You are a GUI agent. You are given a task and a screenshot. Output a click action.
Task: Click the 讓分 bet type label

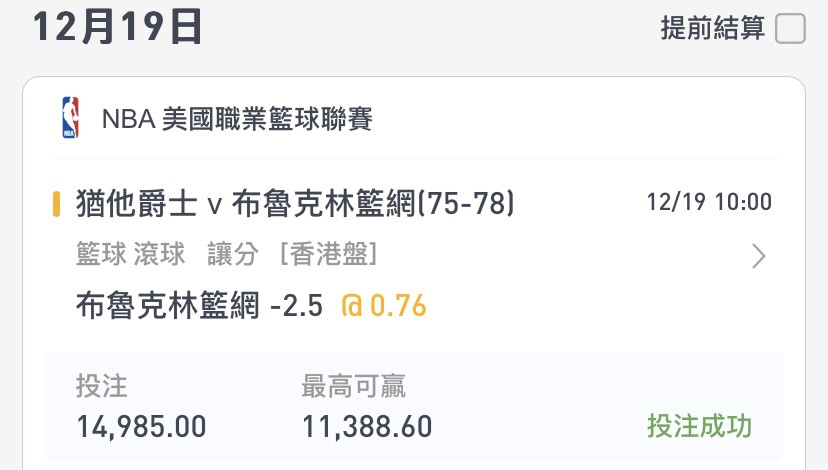[x=233, y=254]
